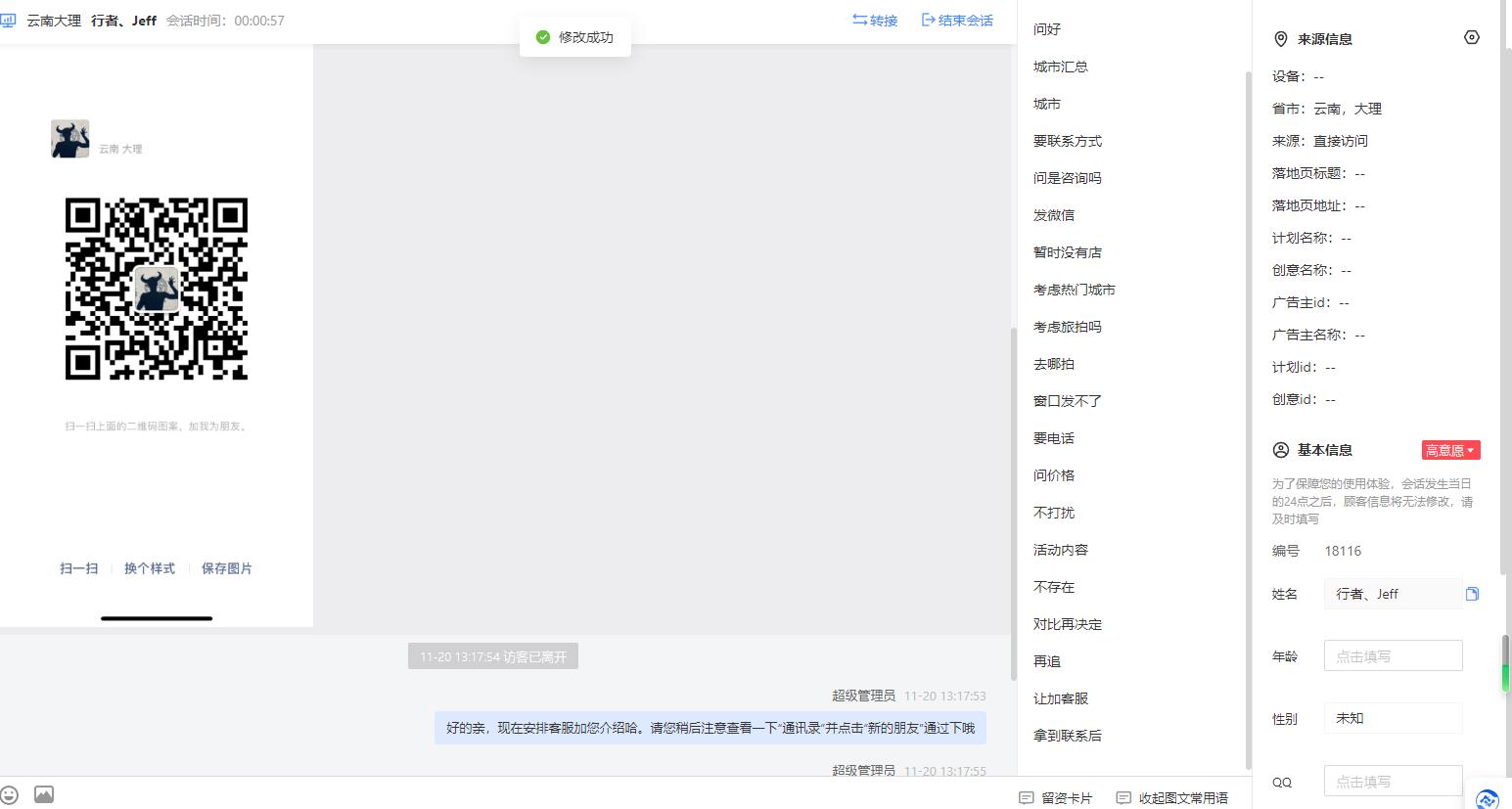Image resolution: width=1512 pixels, height=809 pixels.
Task: Click the 省市：云南，大理 entry
Action: (1327, 109)
